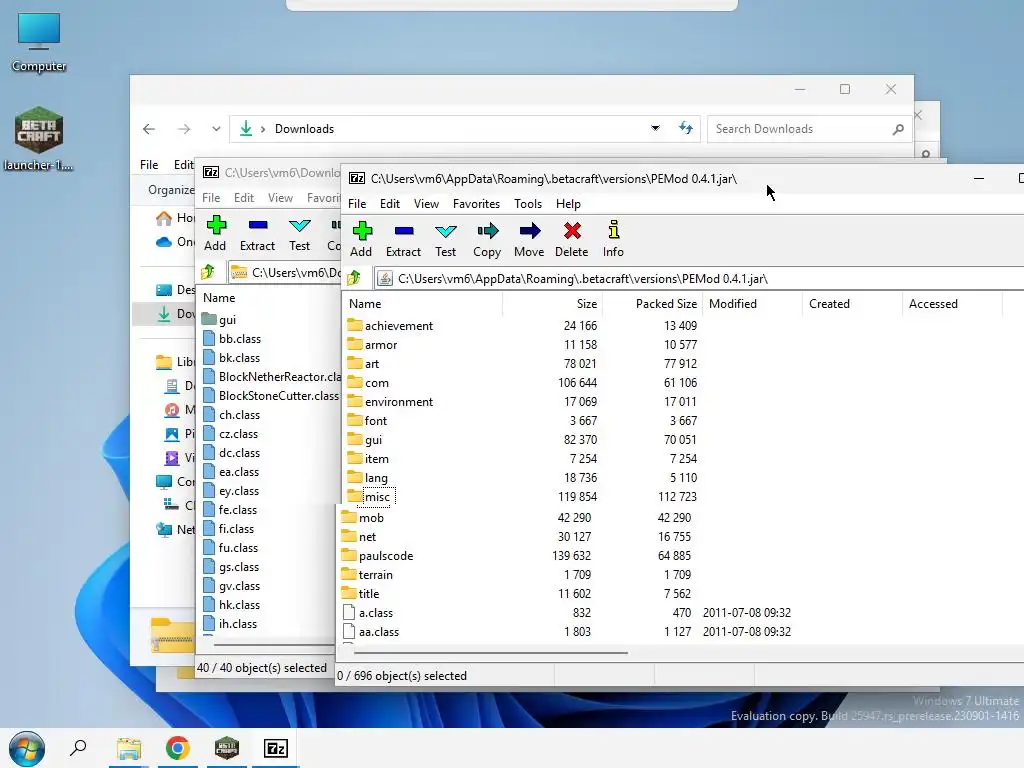Click the Copy toolbar icon
1024x768 pixels.
(487, 239)
